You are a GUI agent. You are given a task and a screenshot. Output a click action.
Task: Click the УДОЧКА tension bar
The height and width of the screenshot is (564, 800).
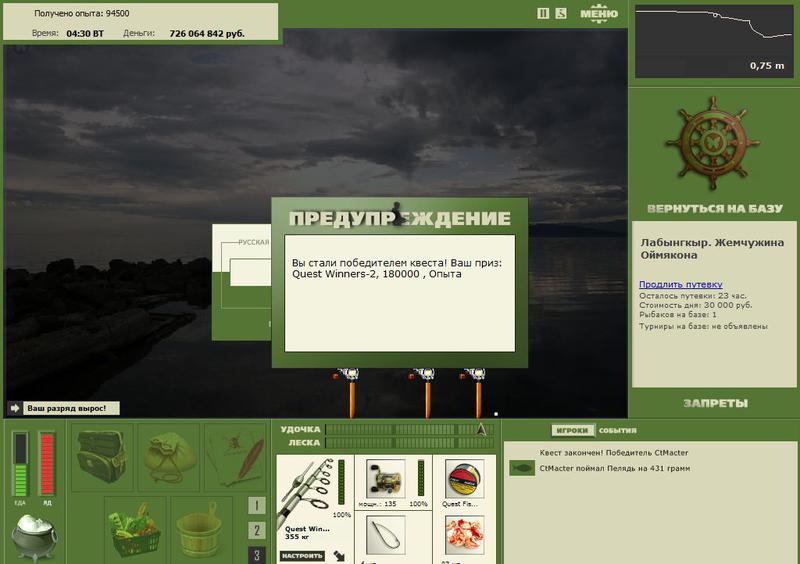click(409, 430)
